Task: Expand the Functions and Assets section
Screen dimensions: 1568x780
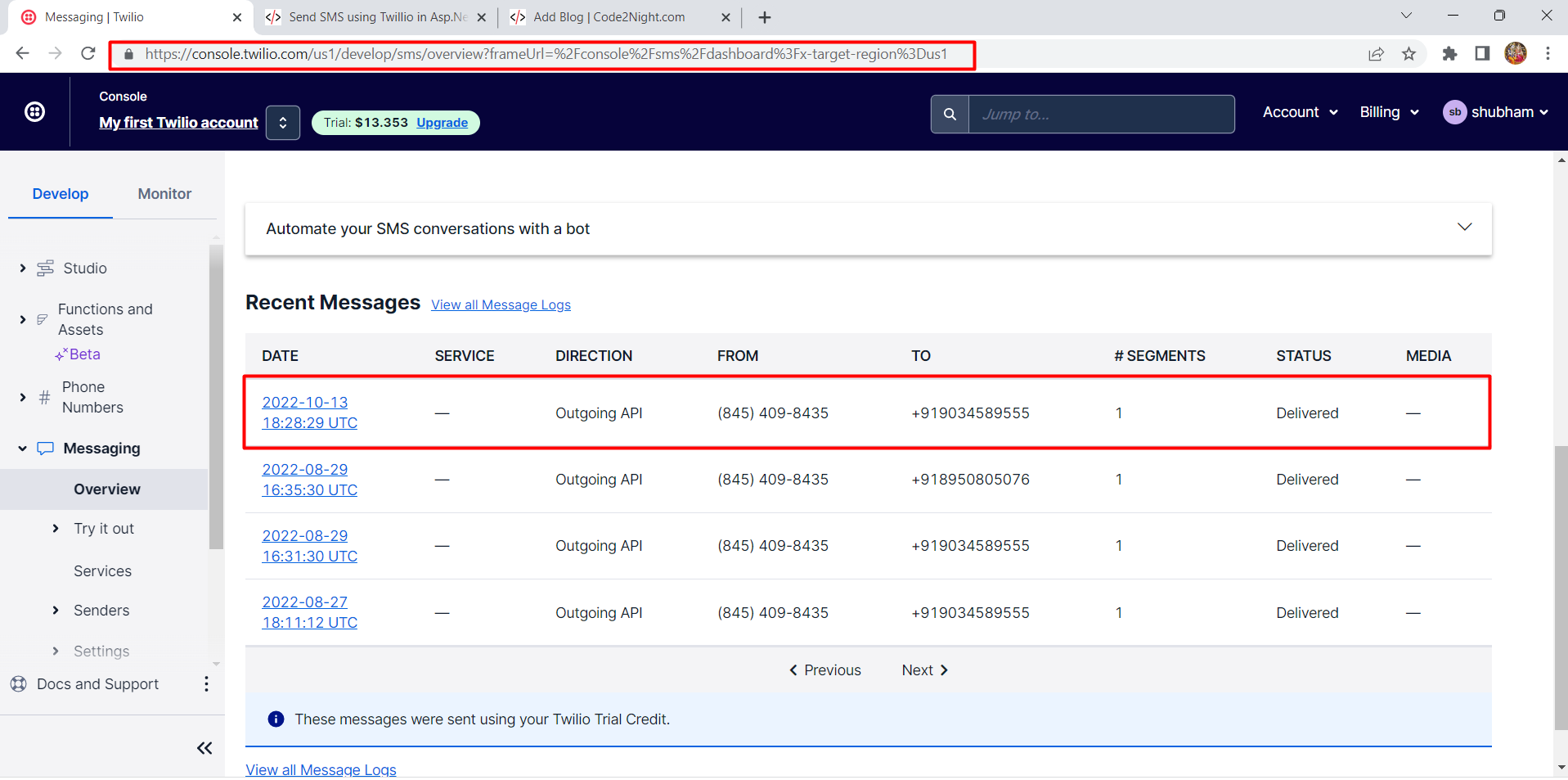Action: click(22, 319)
